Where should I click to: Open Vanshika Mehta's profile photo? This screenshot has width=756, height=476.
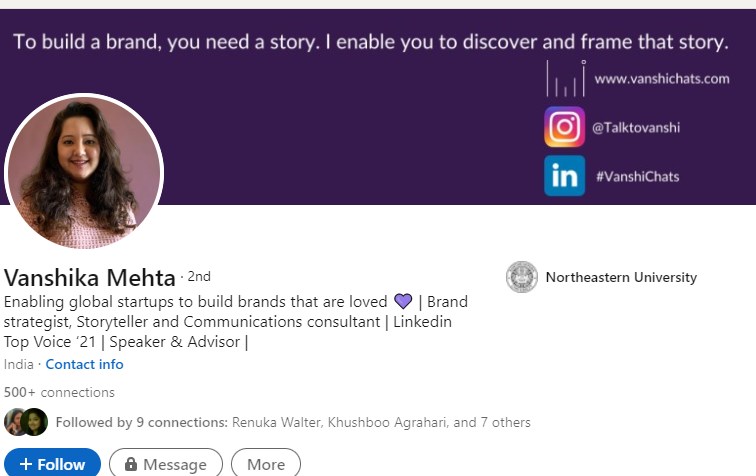coord(84,172)
